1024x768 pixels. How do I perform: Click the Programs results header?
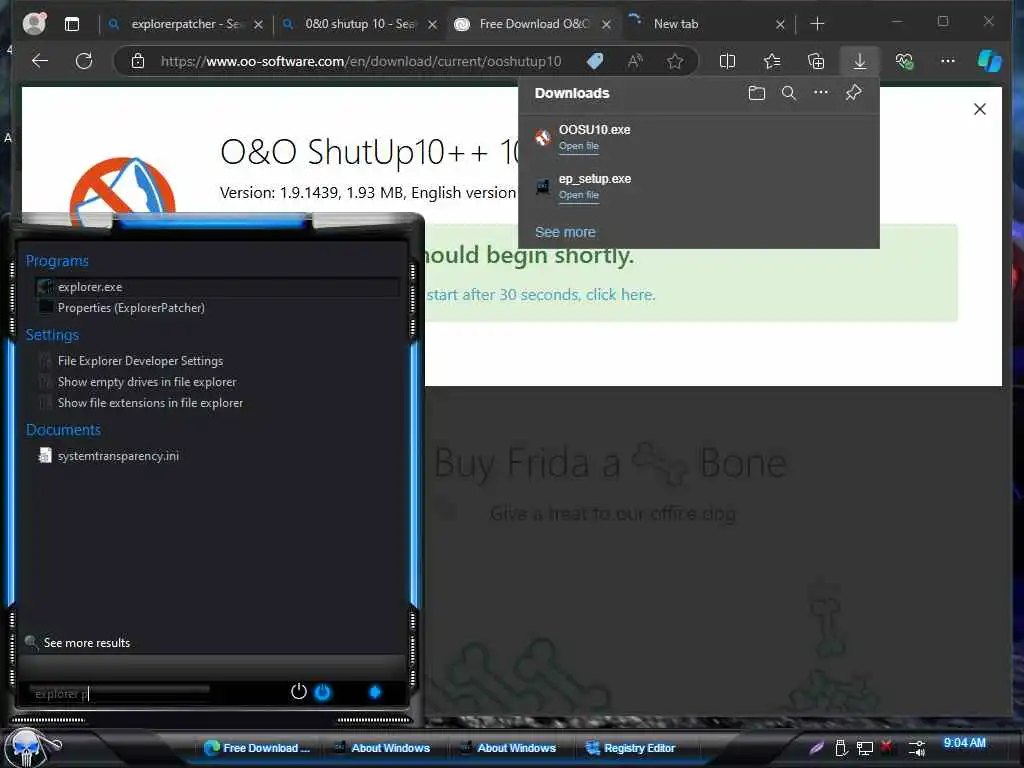point(57,261)
